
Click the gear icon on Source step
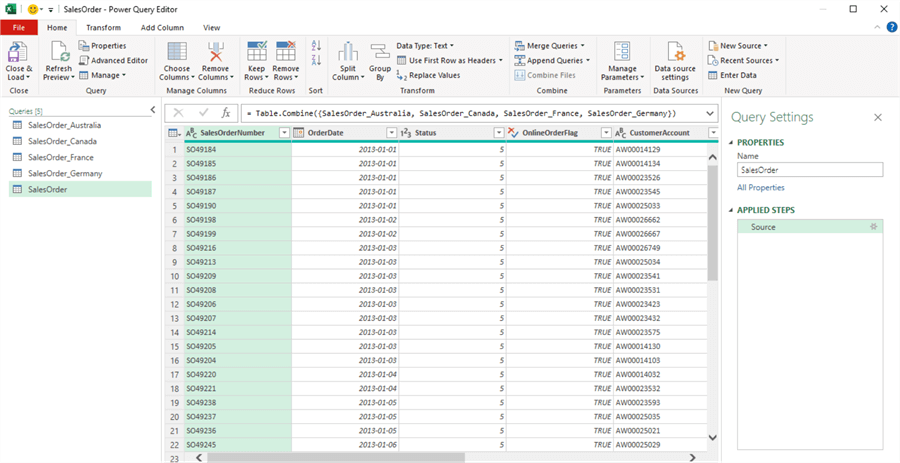pyautogui.click(x=874, y=227)
